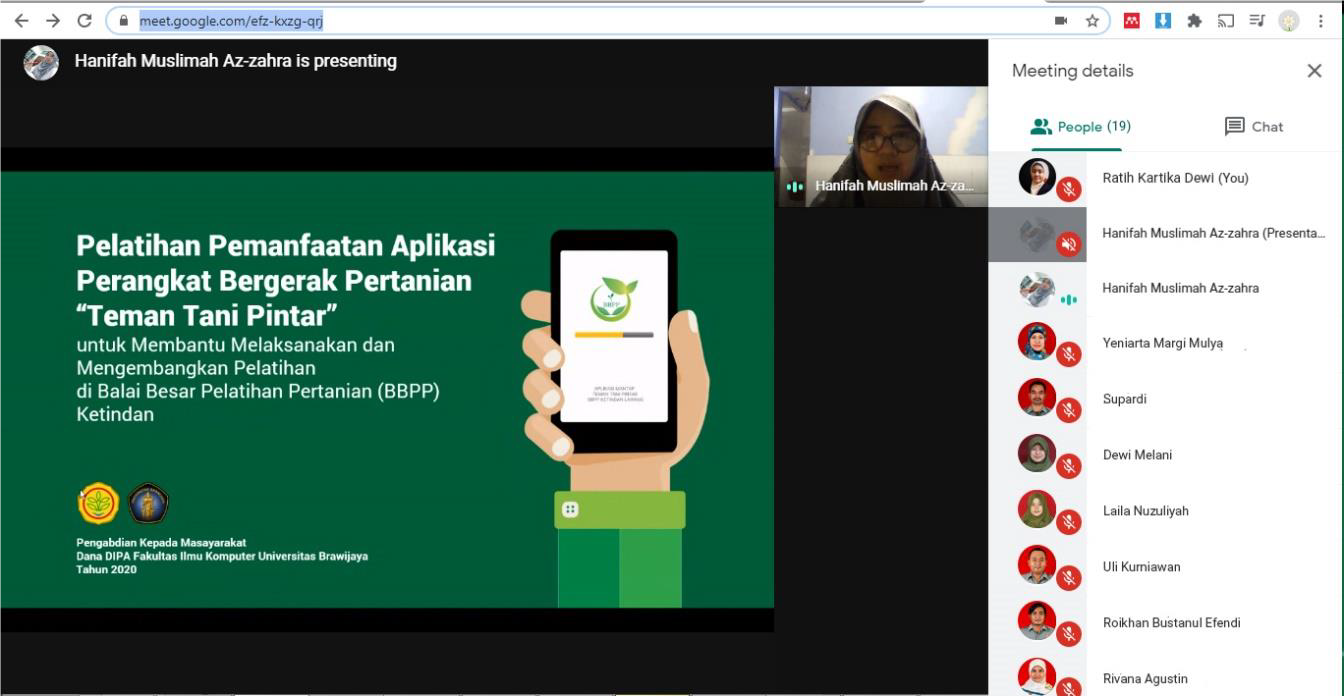This screenshot has width=1344, height=696.
Task: Select participant Dewi Melani
Action: tap(1165, 455)
